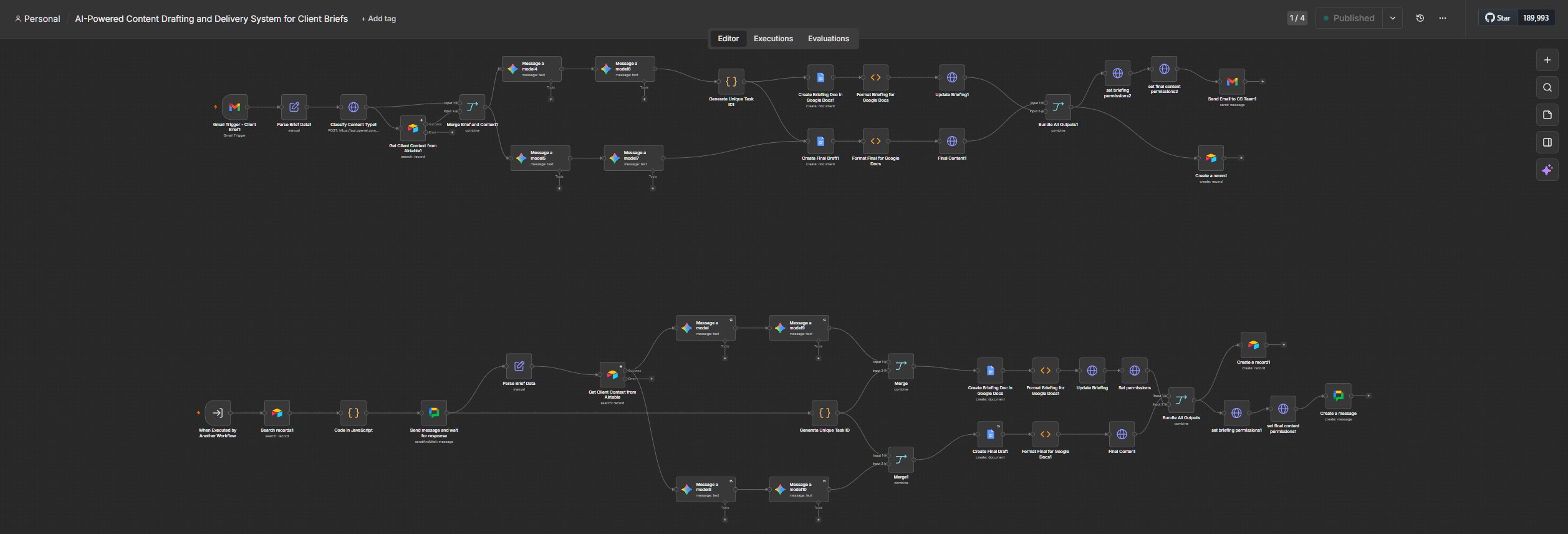
Task: Add node after Send Email to CS Team1
Action: tap(1263, 82)
